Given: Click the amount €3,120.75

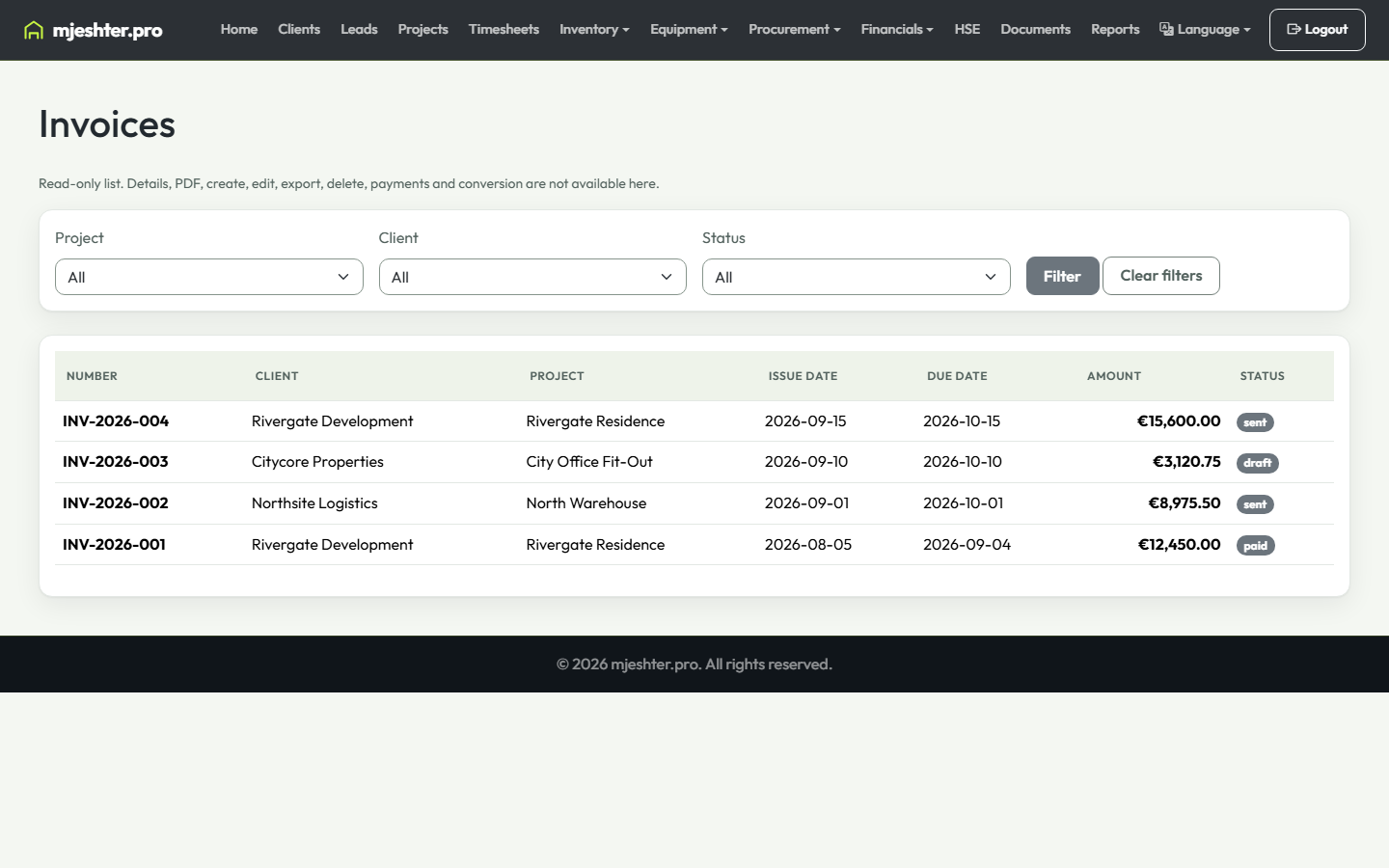Looking at the screenshot, I should 1186,462.
